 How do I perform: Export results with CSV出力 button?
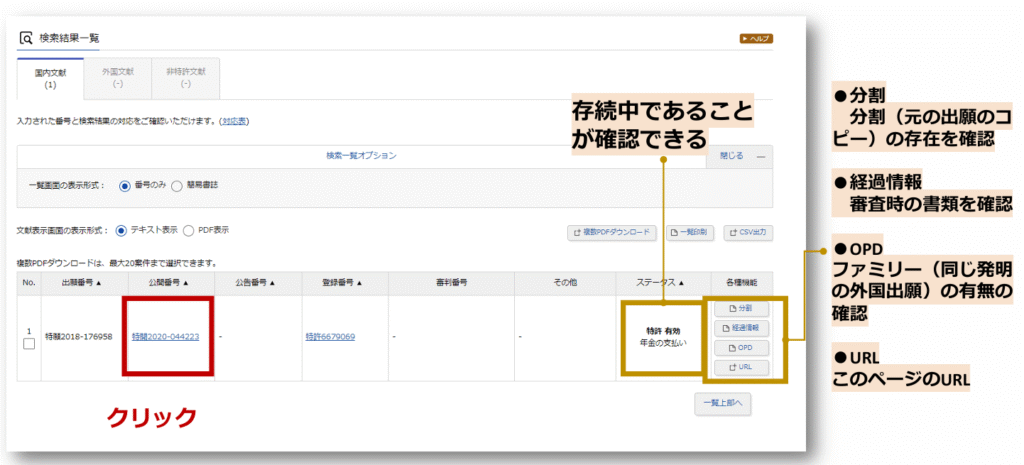tap(747, 232)
